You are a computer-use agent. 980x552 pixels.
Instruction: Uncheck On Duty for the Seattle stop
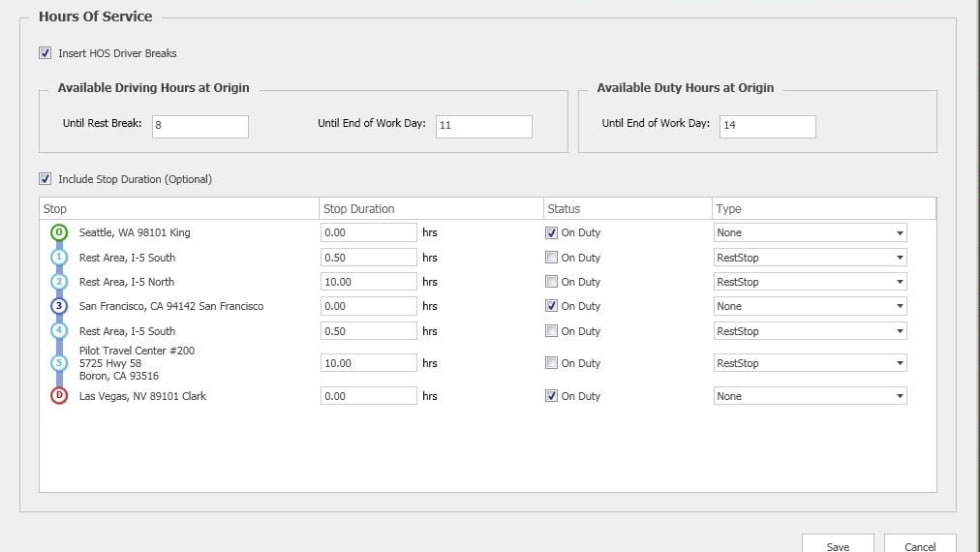coord(552,233)
